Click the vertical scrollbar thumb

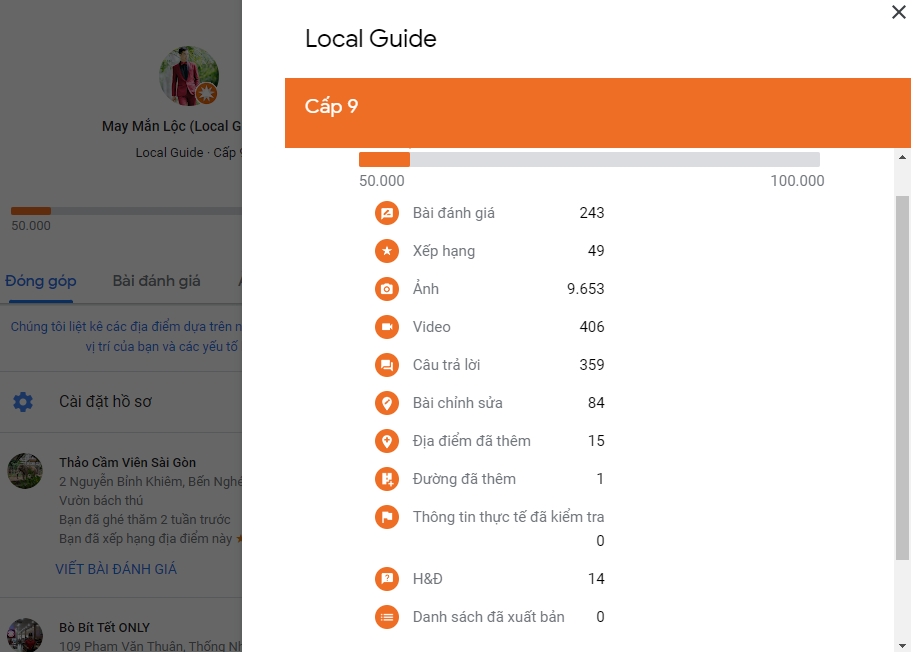pos(902,378)
